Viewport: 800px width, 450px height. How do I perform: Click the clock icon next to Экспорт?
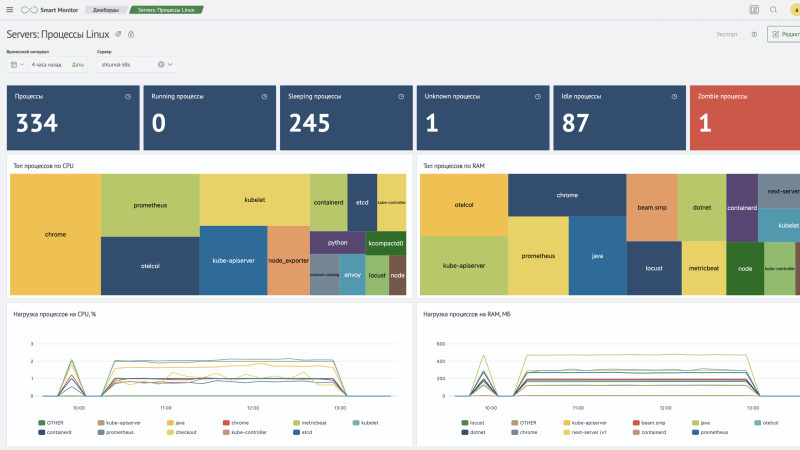point(754,34)
